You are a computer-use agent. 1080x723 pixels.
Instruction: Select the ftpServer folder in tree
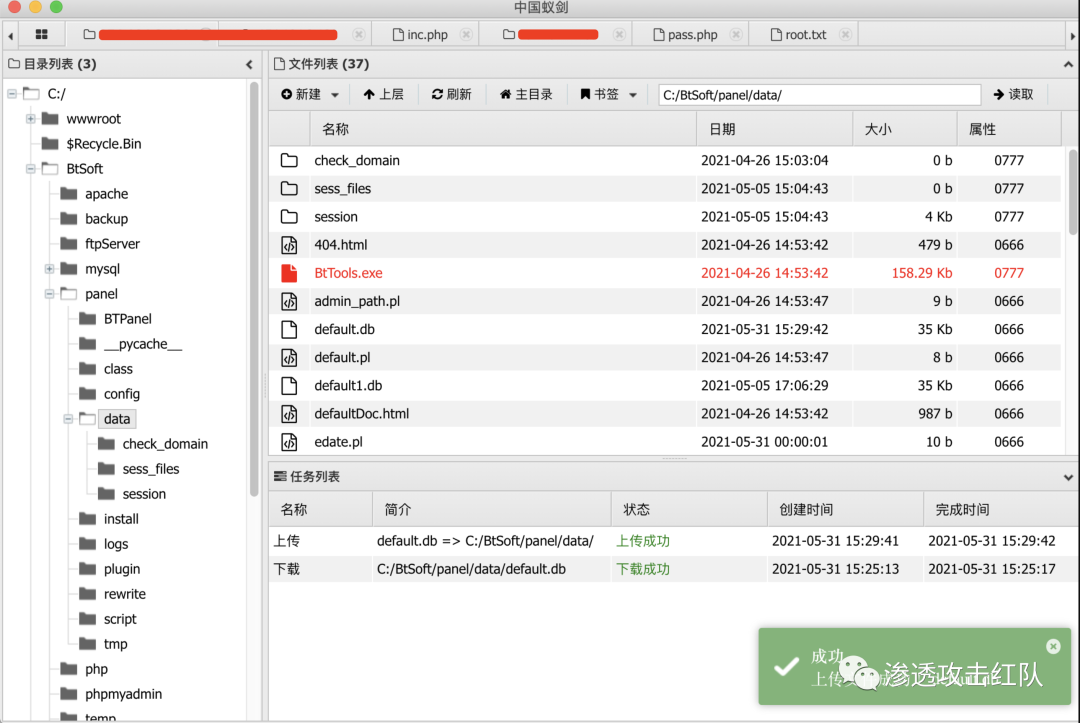tap(112, 244)
